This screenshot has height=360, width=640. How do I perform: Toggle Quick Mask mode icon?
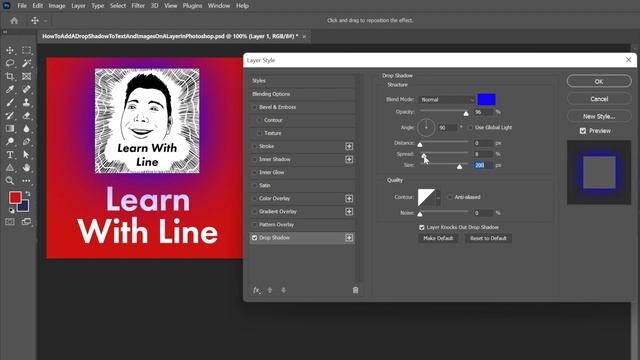click(10, 222)
